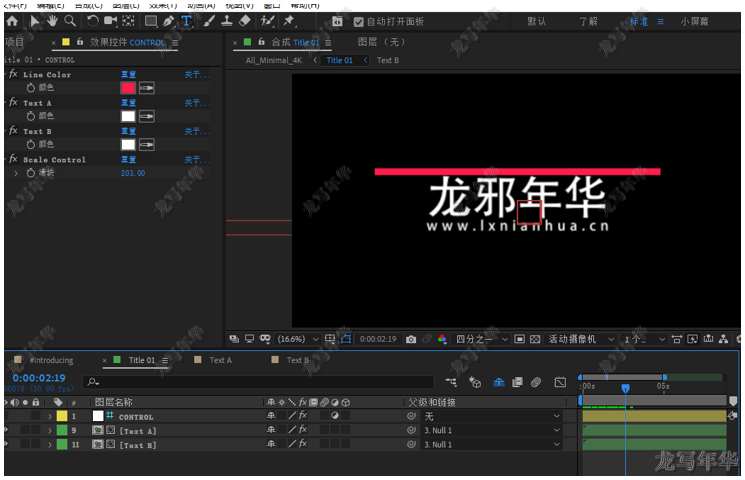Viewport: 745px width, 480px height.
Task: Select the Rectangle shape tool
Action: 151,21
